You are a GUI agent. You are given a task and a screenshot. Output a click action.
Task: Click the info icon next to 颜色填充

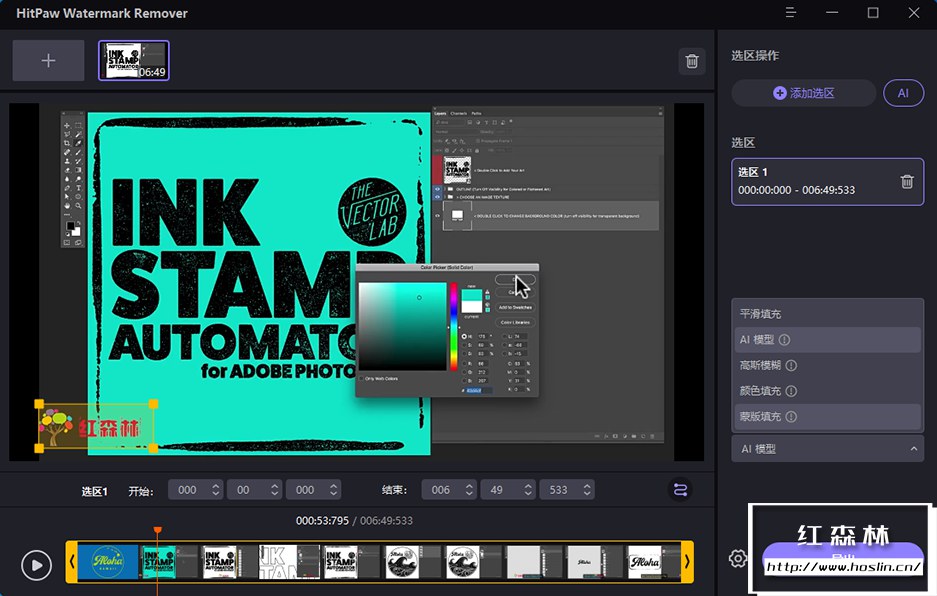(x=791, y=391)
